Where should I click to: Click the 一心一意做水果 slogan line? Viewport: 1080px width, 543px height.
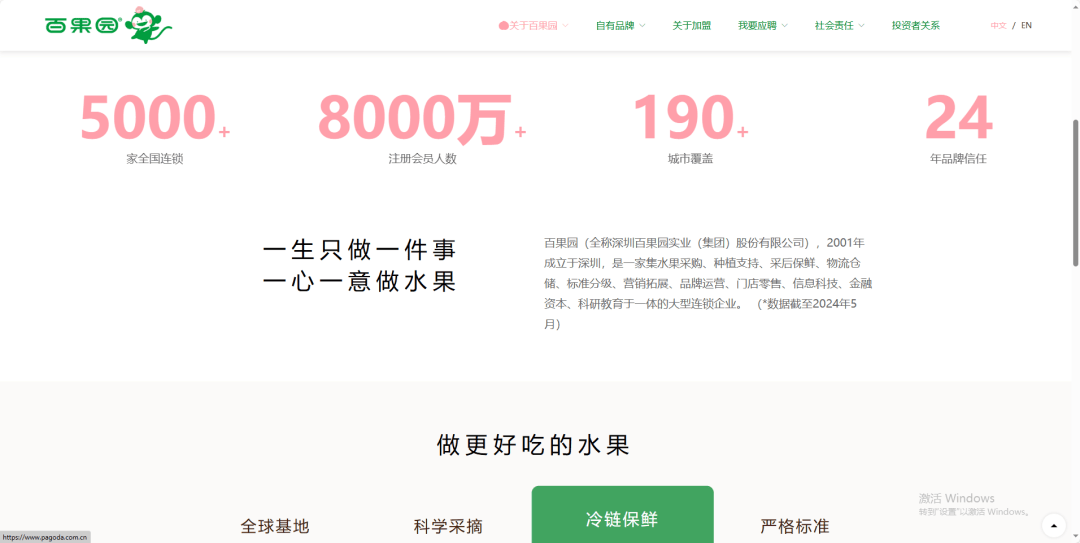click(360, 282)
